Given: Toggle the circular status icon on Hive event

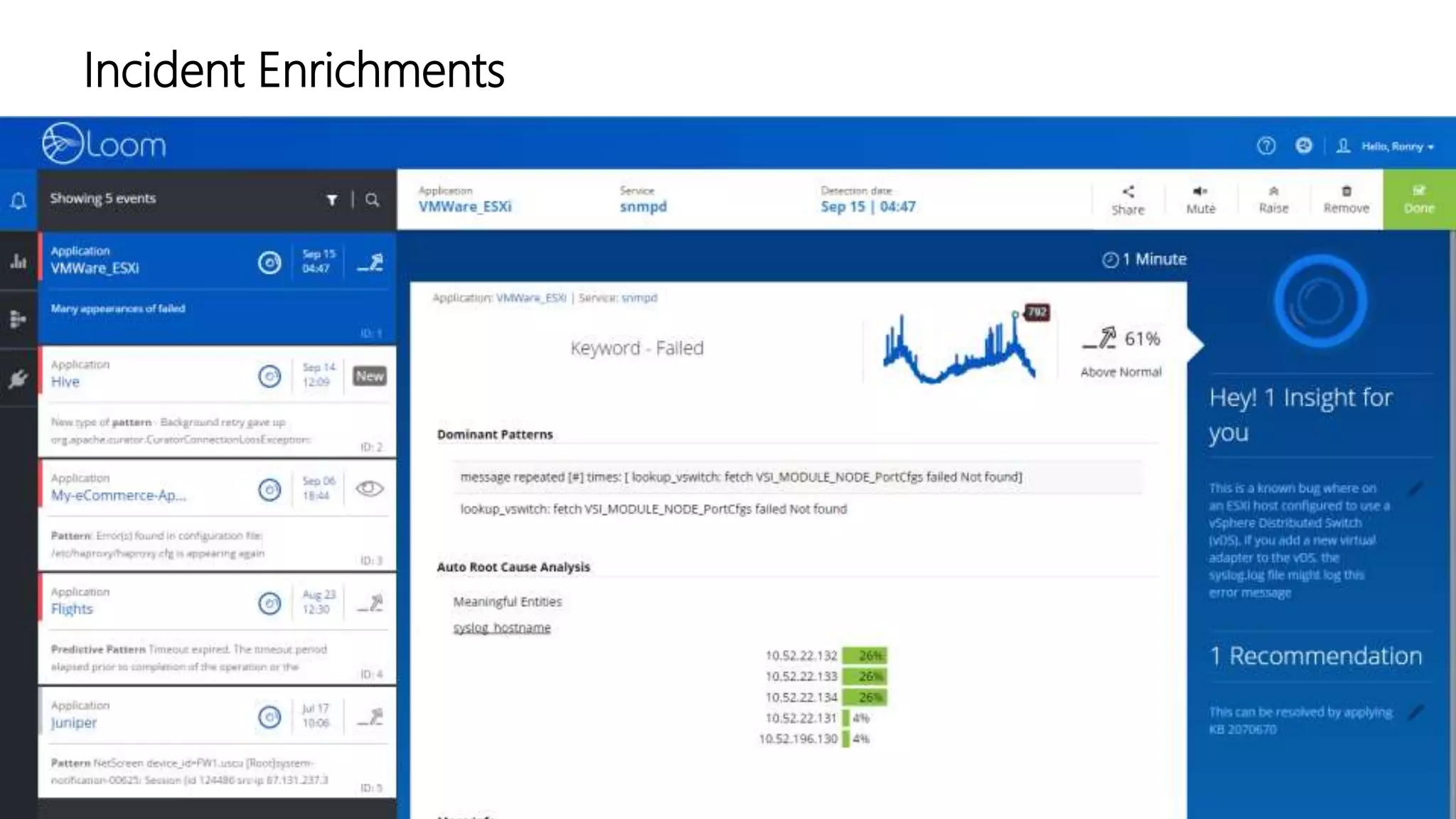Looking at the screenshot, I should pos(269,376).
